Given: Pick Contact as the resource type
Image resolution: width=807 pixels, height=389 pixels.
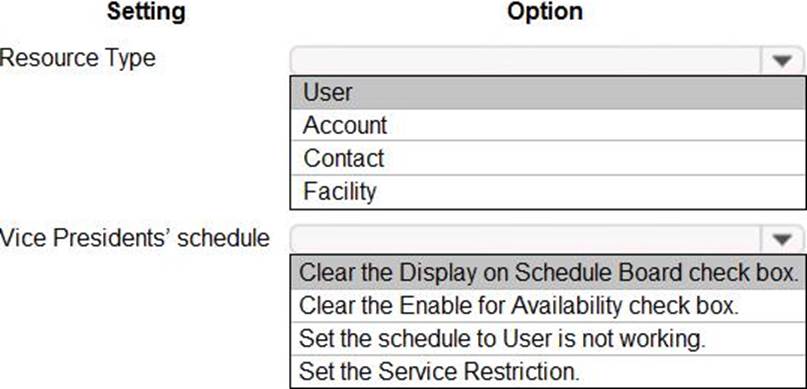Looking at the screenshot, I should tap(548, 158).
